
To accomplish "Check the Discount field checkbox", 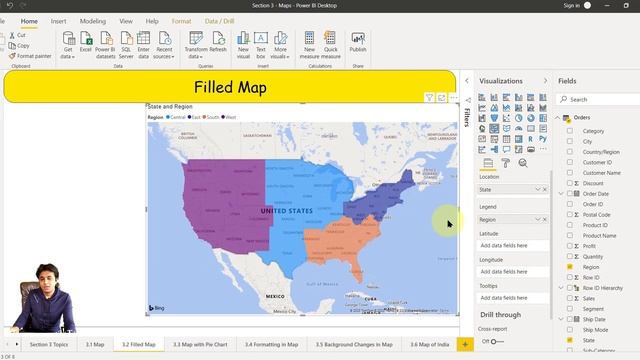I will click(x=570, y=183).
